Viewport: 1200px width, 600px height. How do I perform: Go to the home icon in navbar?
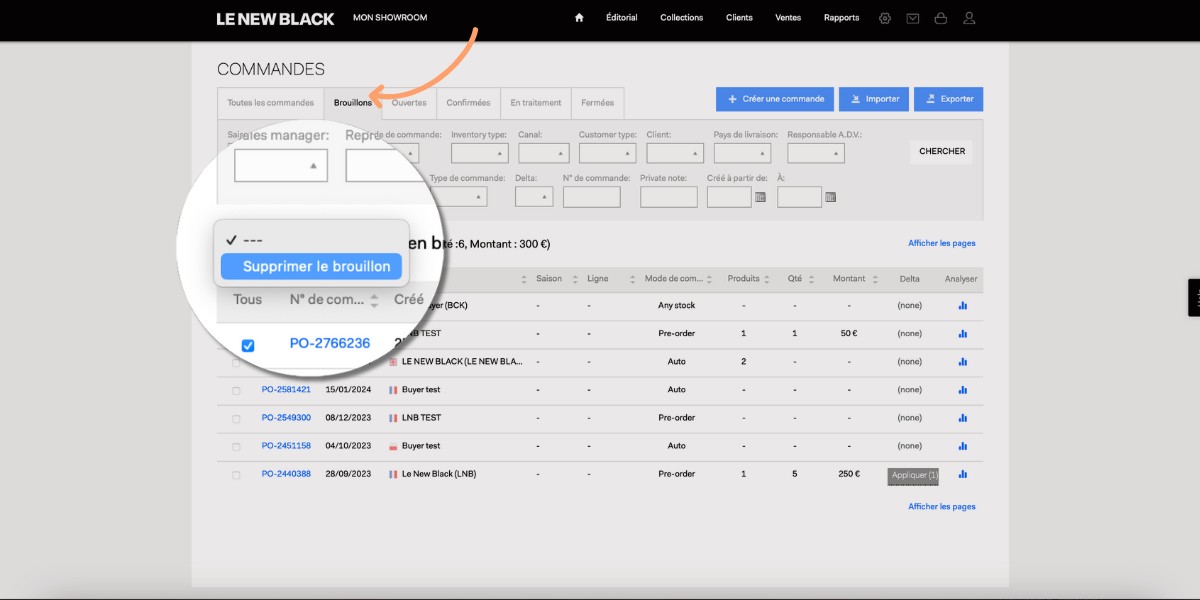point(579,18)
